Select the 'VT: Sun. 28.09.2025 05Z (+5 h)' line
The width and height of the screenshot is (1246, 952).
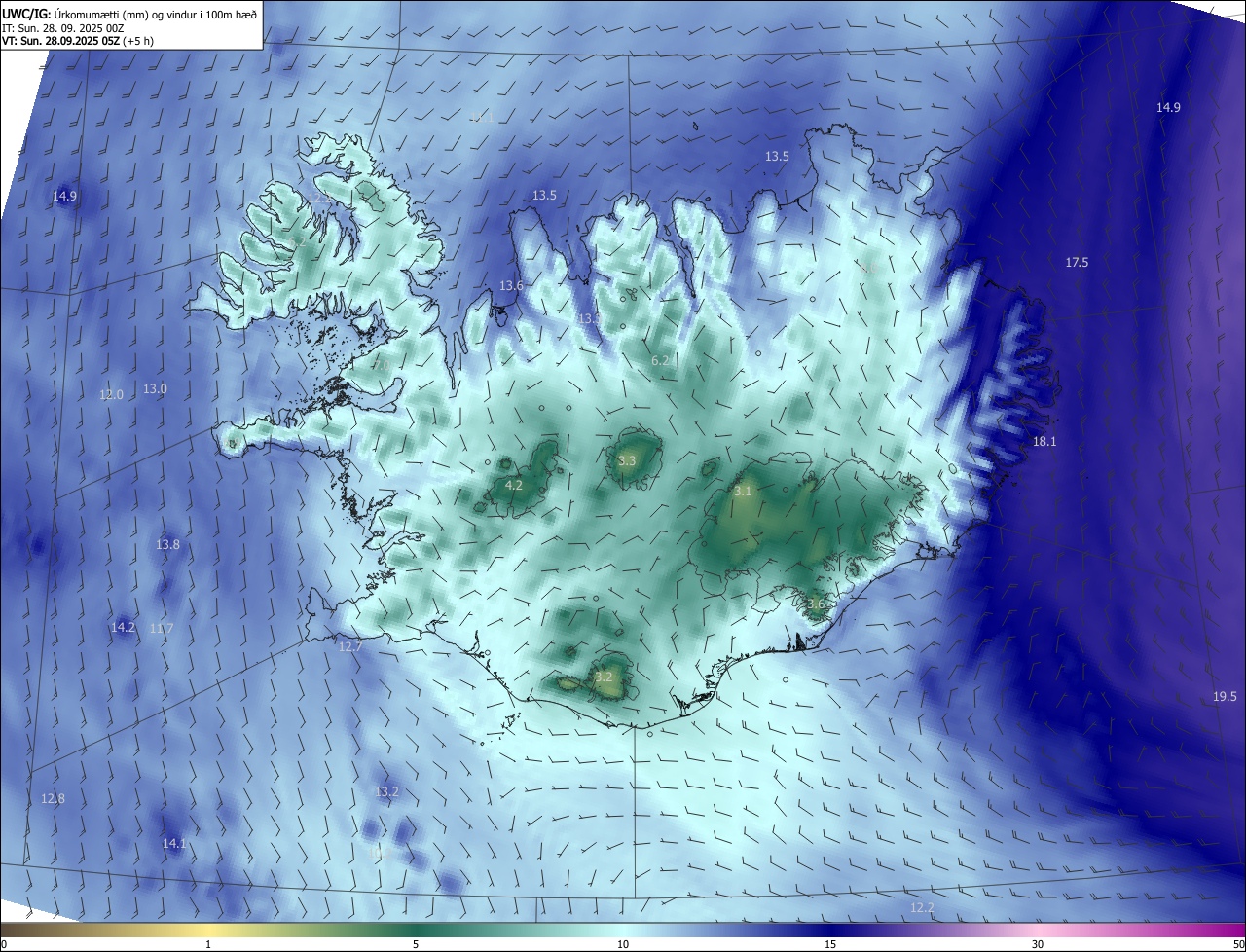click(x=77, y=41)
